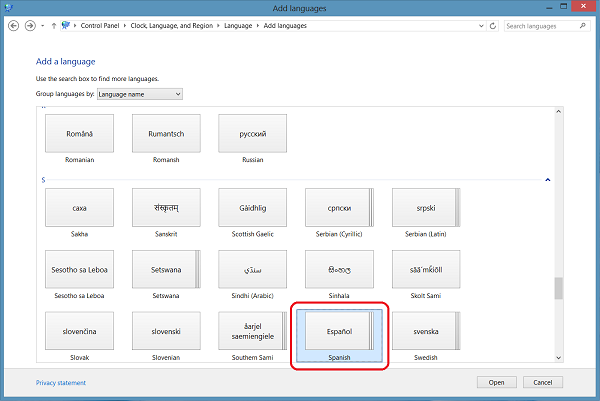Screen dimensions: 600x401
Task: Expand the address bar history dropdown
Action: point(481,26)
